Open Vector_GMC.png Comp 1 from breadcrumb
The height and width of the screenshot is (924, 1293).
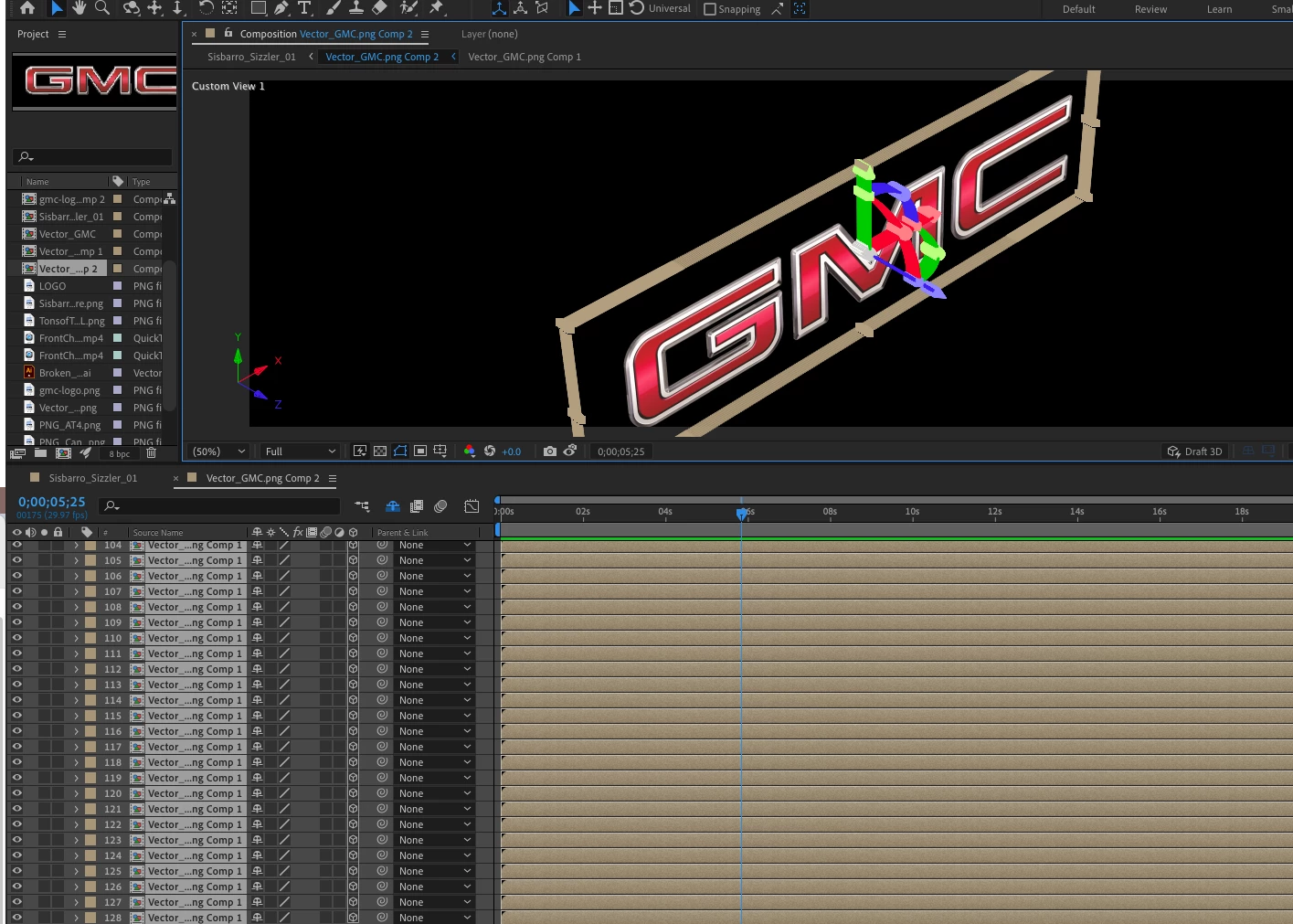coord(525,57)
